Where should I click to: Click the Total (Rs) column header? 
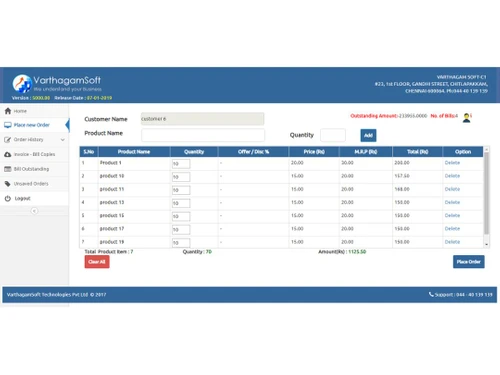[418, 152]
